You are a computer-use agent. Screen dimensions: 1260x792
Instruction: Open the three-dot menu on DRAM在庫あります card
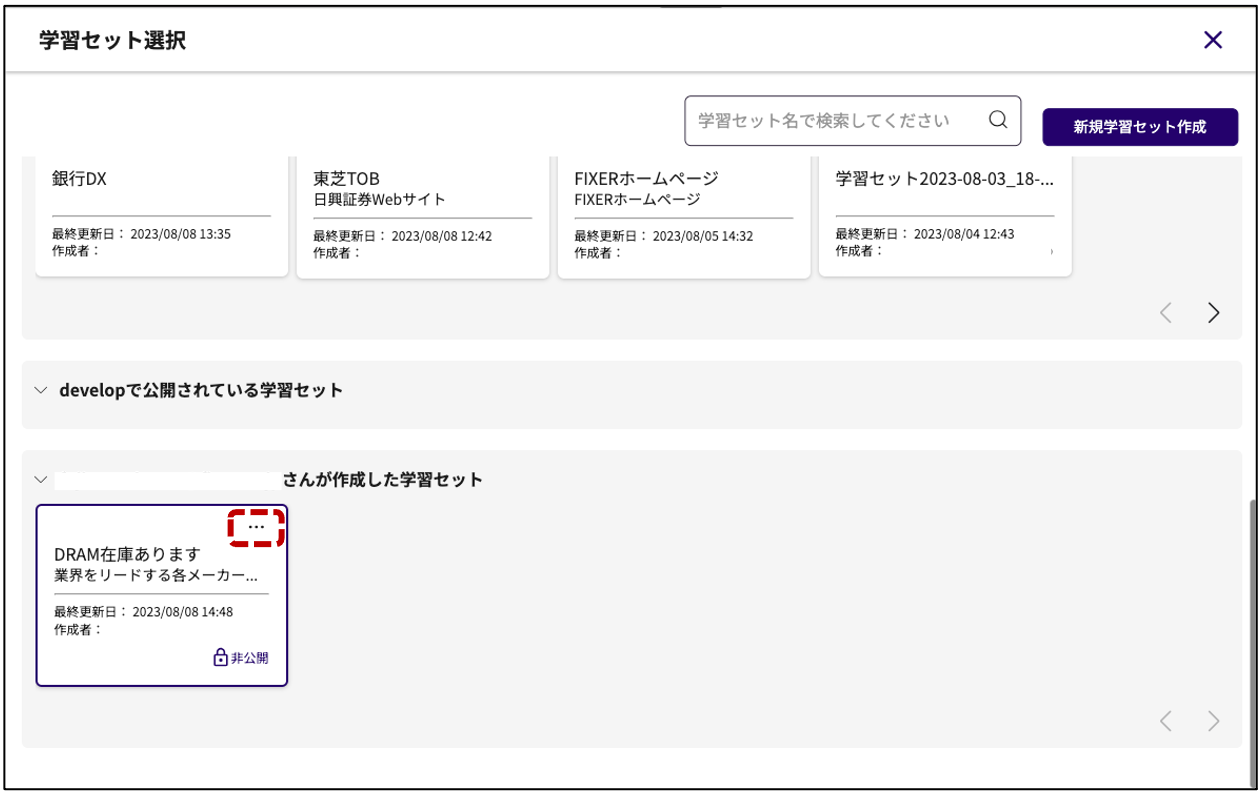pyautogui.click(x=256, y=527)
